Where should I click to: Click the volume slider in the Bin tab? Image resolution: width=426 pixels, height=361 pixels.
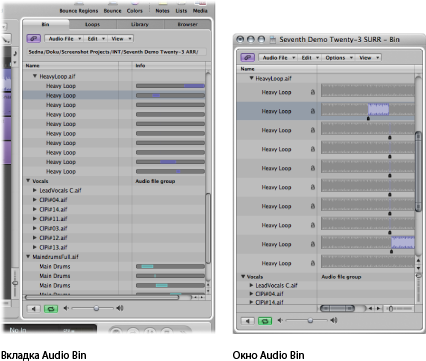[x=93, y=308]
